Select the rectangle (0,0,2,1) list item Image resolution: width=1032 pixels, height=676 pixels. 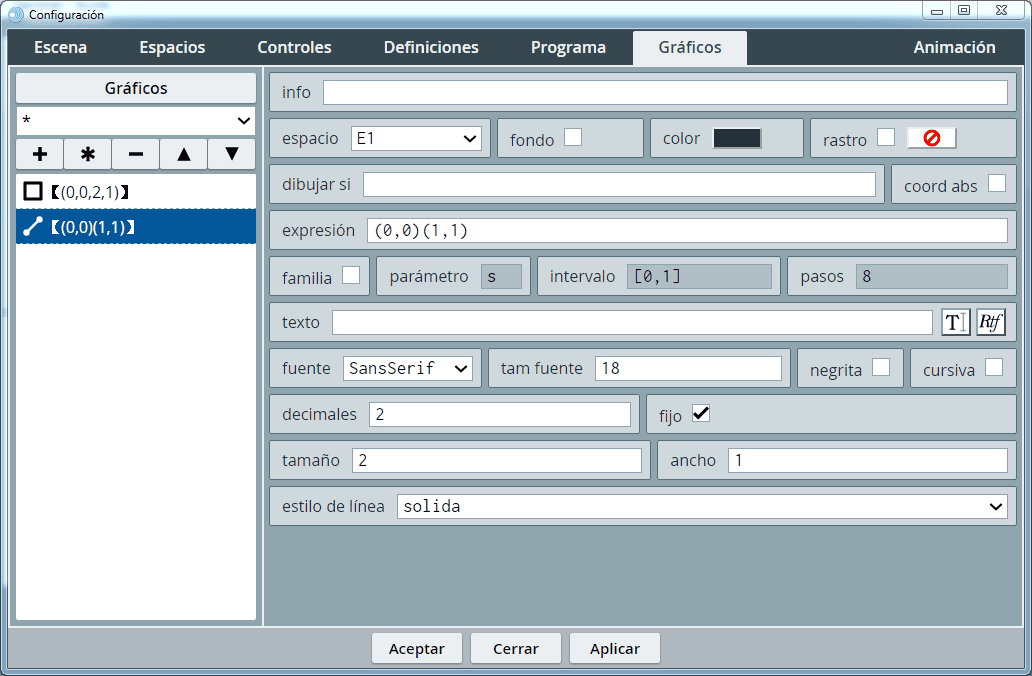(x=136, y=191)
